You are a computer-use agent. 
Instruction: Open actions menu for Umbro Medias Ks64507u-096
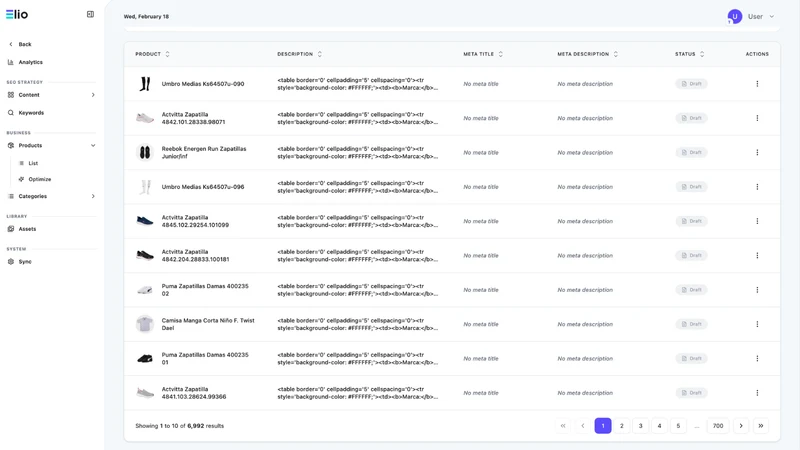coord(757,187)
